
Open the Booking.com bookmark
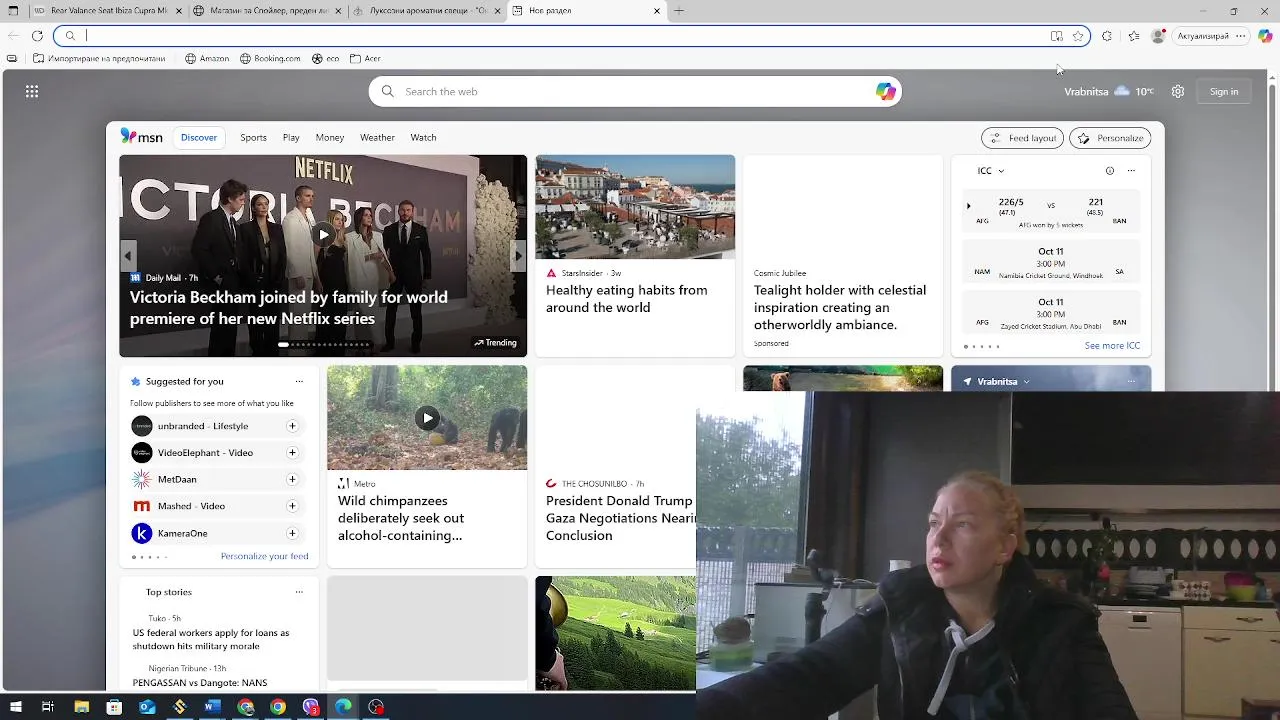pyautogui.click(x=270, y=58)
